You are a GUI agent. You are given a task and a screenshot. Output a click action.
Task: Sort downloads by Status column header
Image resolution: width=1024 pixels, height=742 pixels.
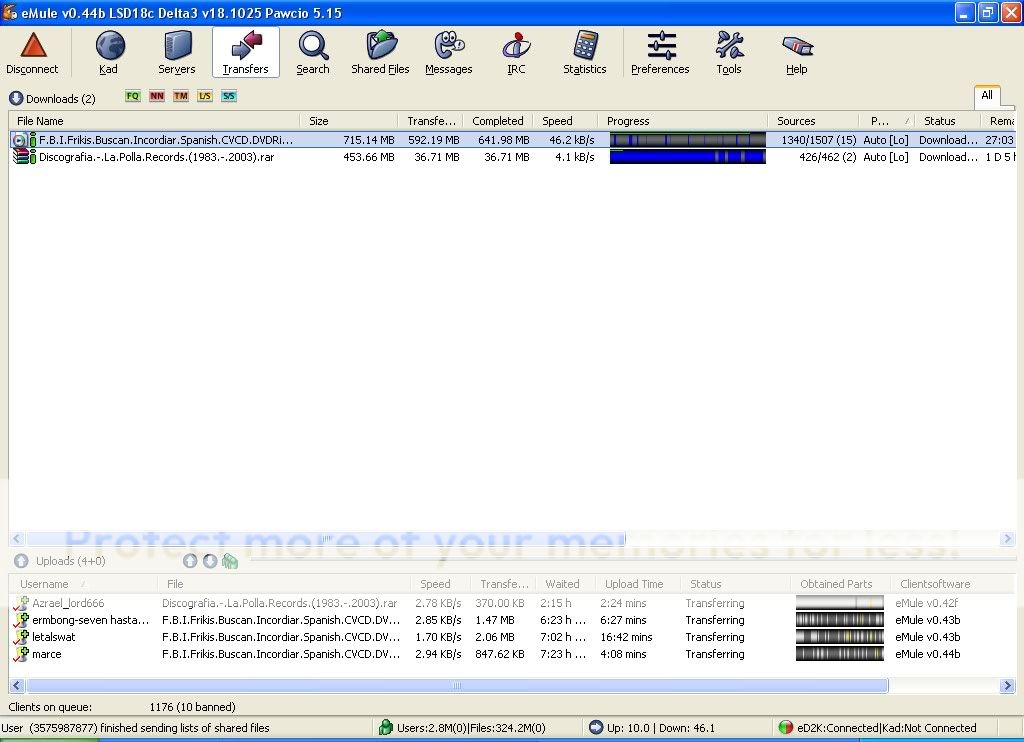[948, 121]
